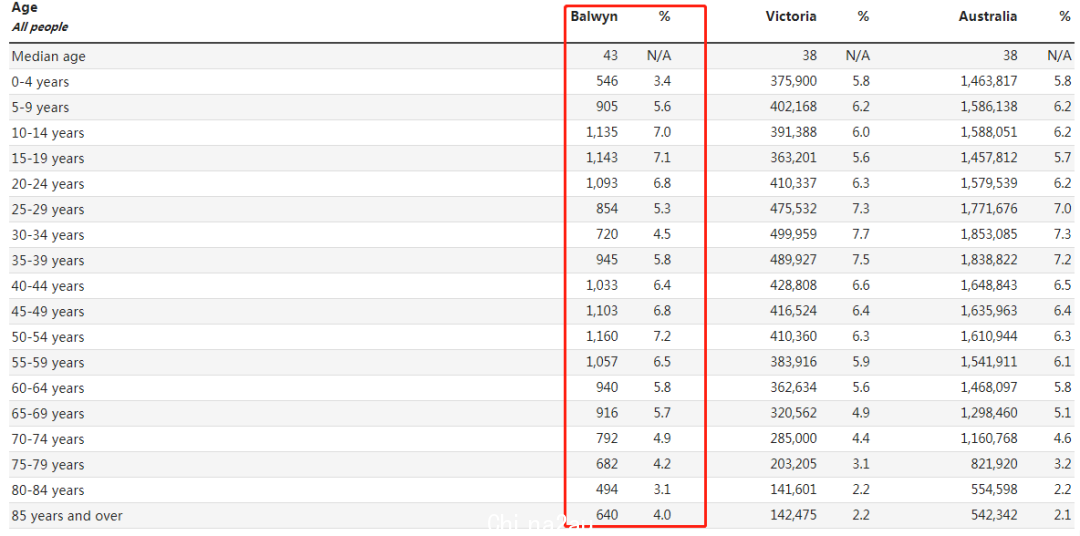Screen dimensions: 1080x536
Task: Click the 5-9 years row label
Action: pos(40,108)
